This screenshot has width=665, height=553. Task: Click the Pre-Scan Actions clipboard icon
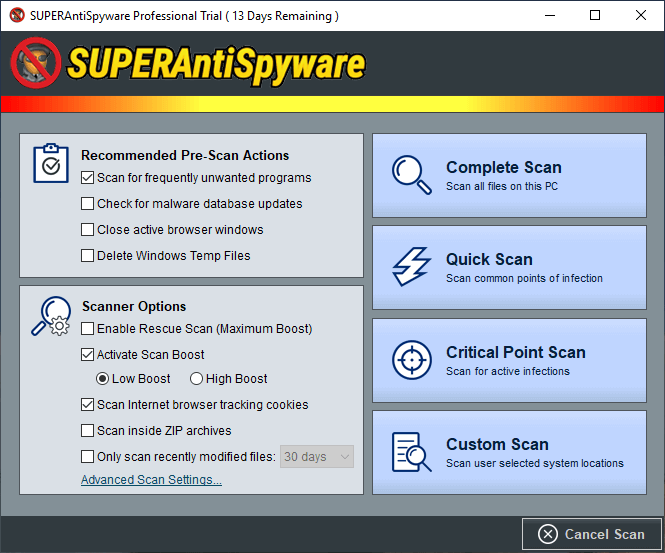51,163
